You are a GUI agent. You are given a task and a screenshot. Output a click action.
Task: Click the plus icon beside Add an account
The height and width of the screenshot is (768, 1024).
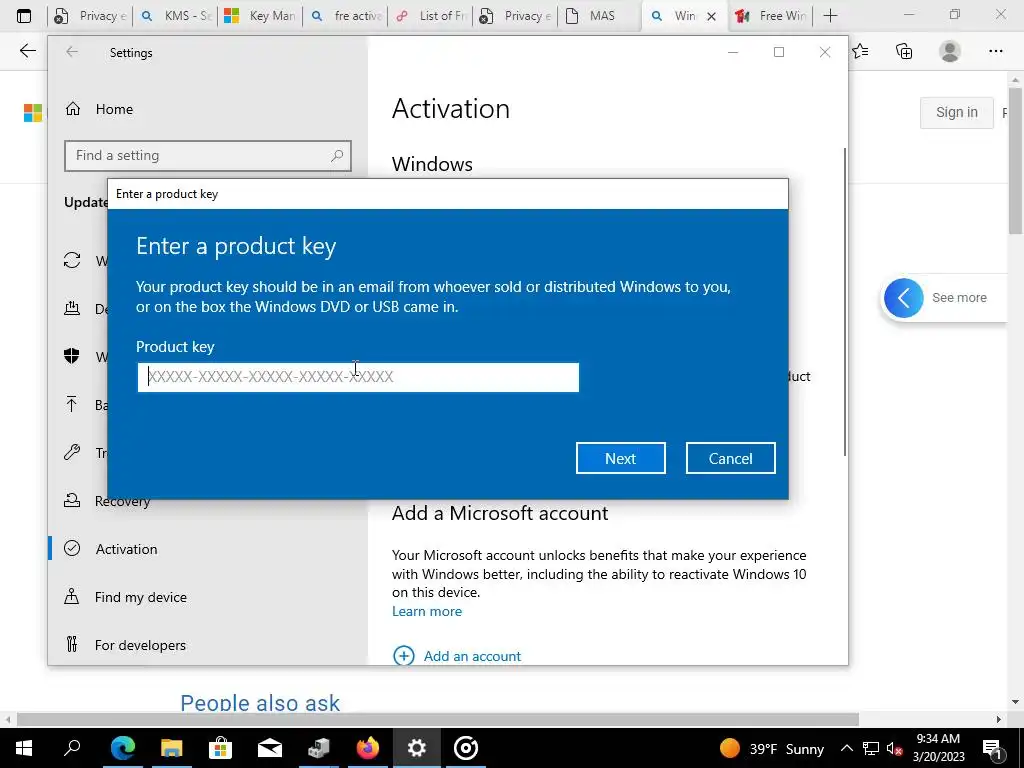tap(404, 656)
